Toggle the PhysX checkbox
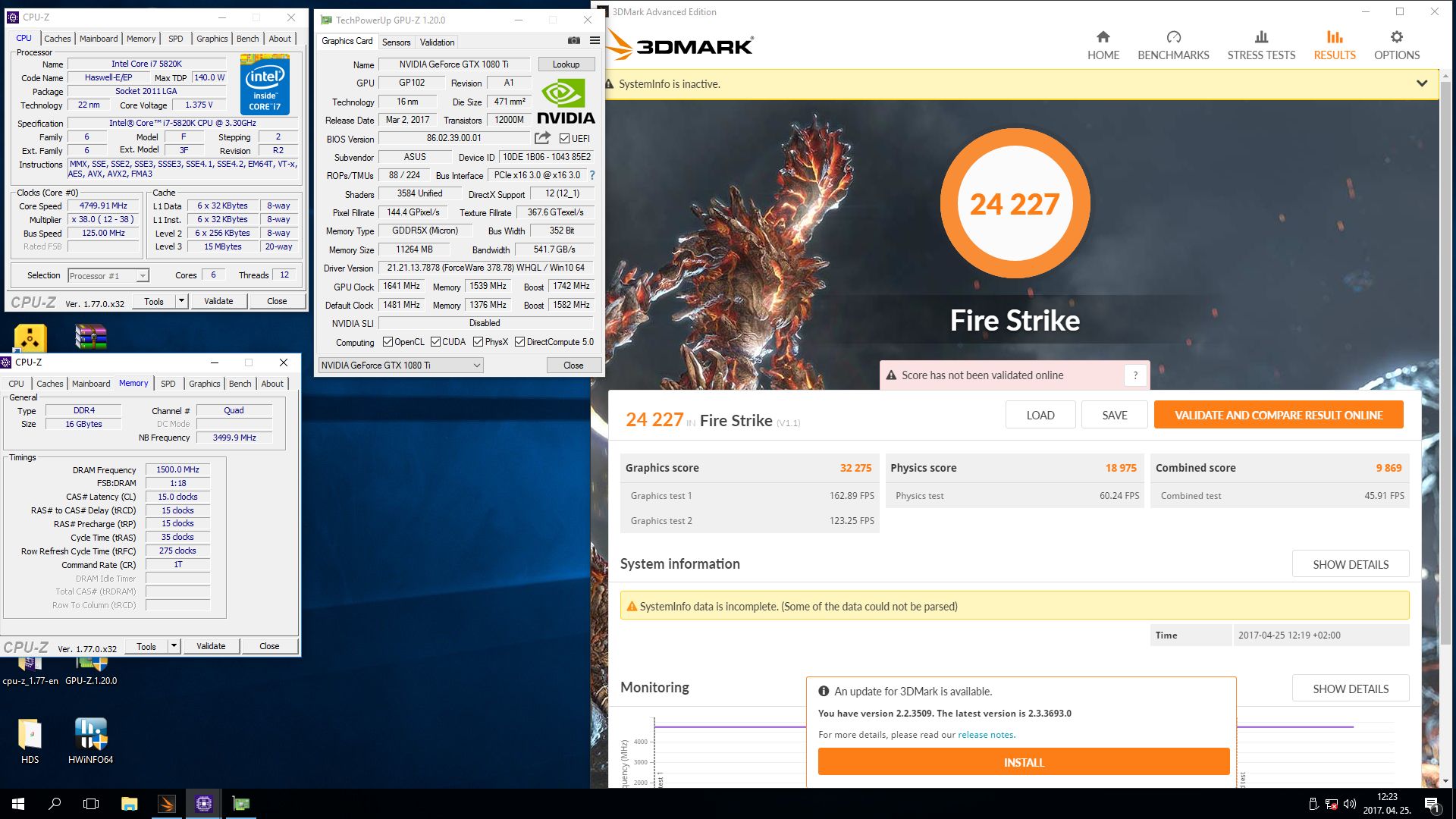Screen dimensions: 1456x819 [x=479, y=342]
